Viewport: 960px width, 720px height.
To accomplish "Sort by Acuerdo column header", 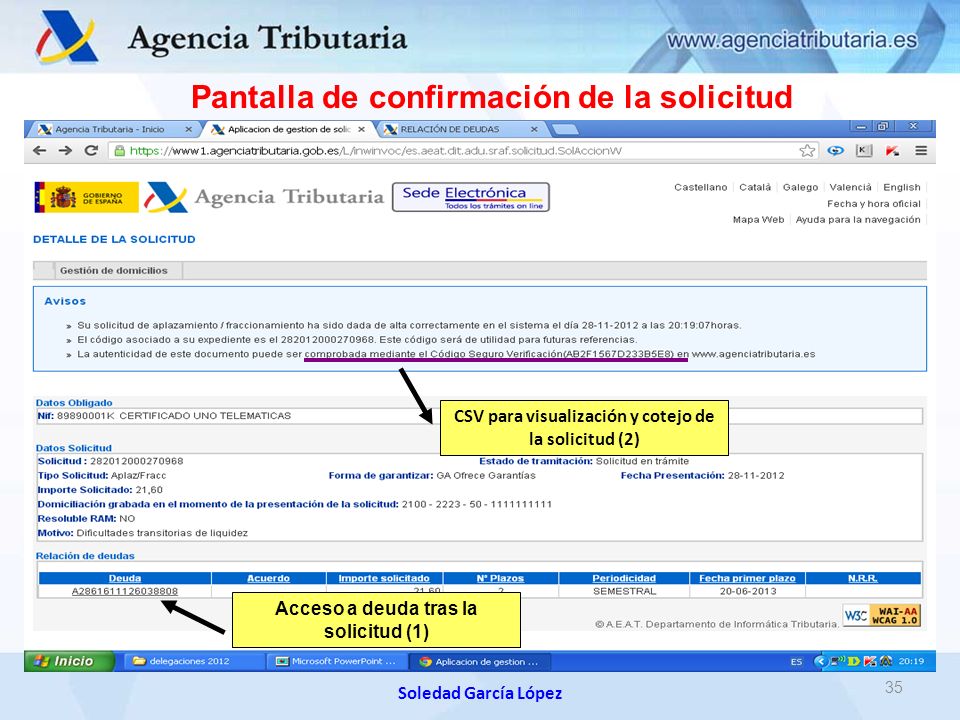I will coord(268,578).
